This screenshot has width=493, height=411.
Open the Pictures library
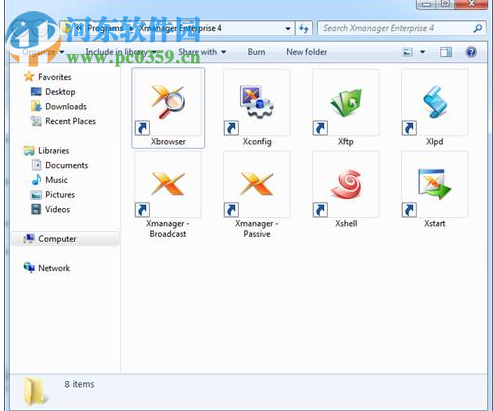coord(53,195)
